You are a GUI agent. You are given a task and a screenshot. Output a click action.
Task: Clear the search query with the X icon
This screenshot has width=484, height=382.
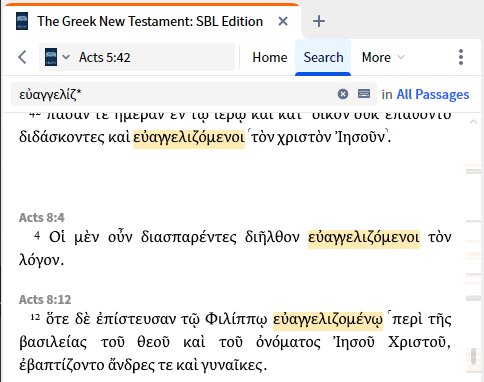[343, 94]
